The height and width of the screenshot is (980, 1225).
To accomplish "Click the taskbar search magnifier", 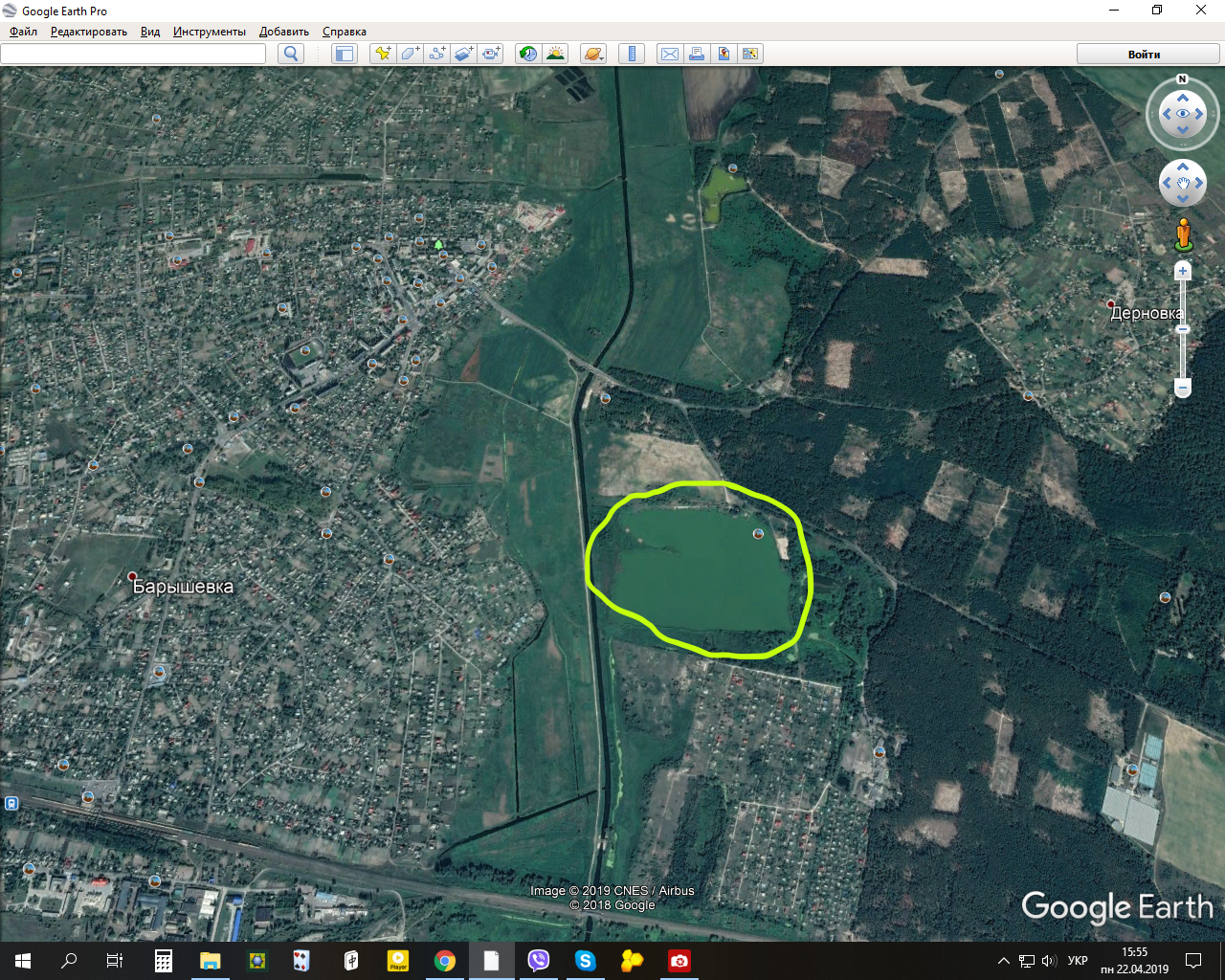I will click(x=69, y=961).
